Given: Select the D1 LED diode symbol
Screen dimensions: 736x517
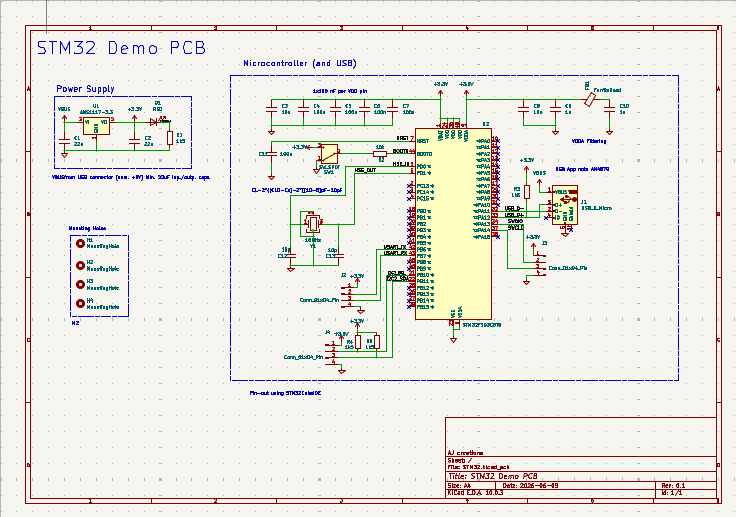Looking at the screenshot, I should [x=154, y=122].
